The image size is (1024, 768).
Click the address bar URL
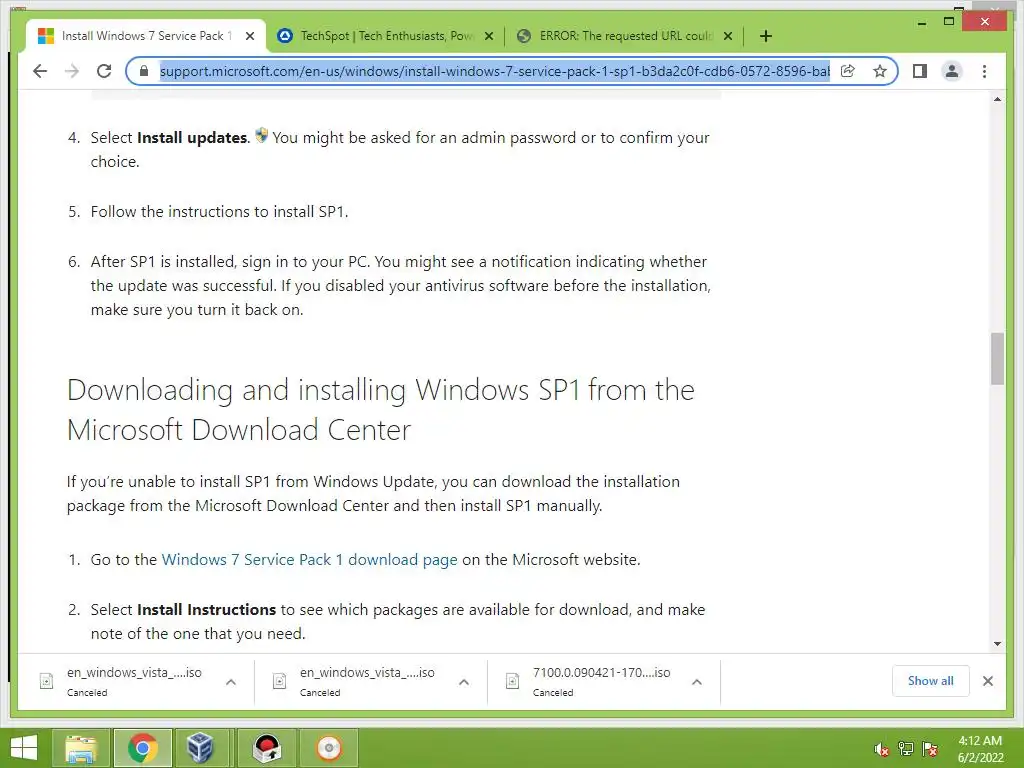pyautogui.click(x=494, y=71)
